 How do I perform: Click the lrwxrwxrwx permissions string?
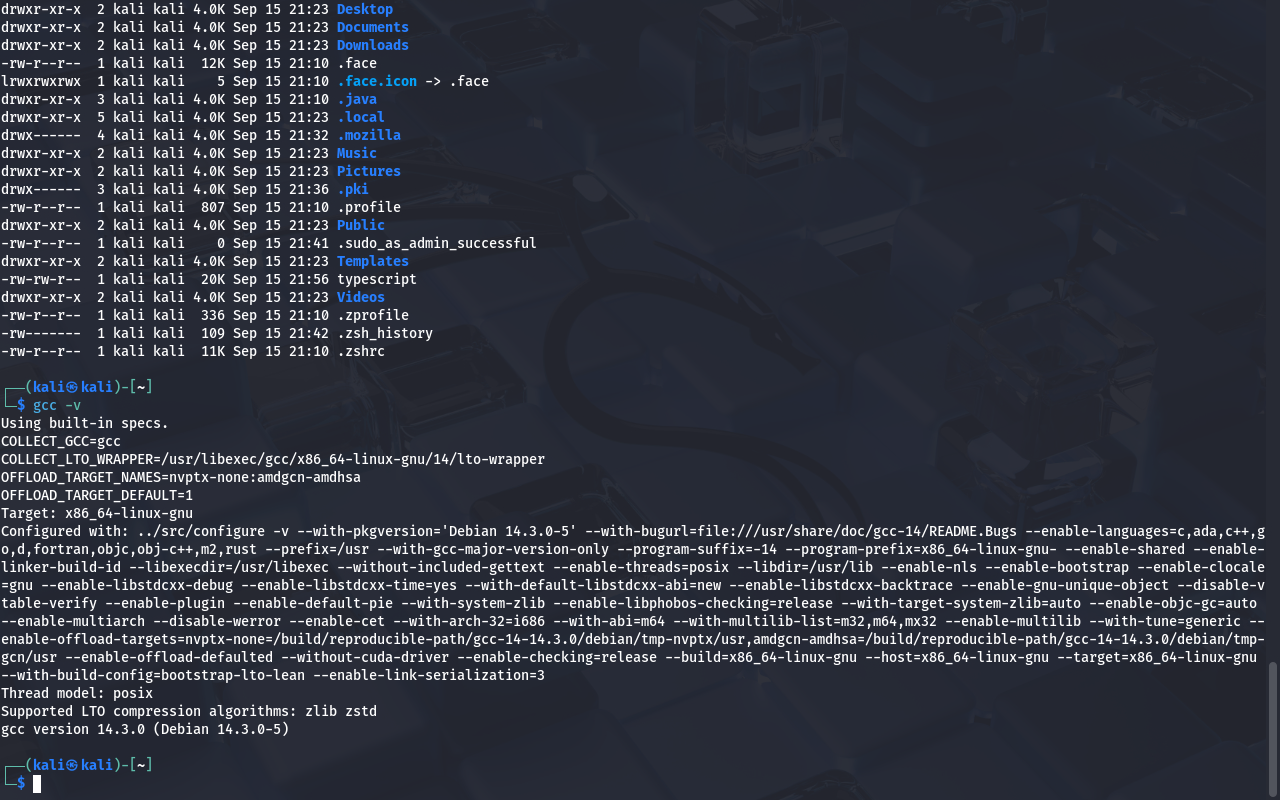tap(41, 81)
